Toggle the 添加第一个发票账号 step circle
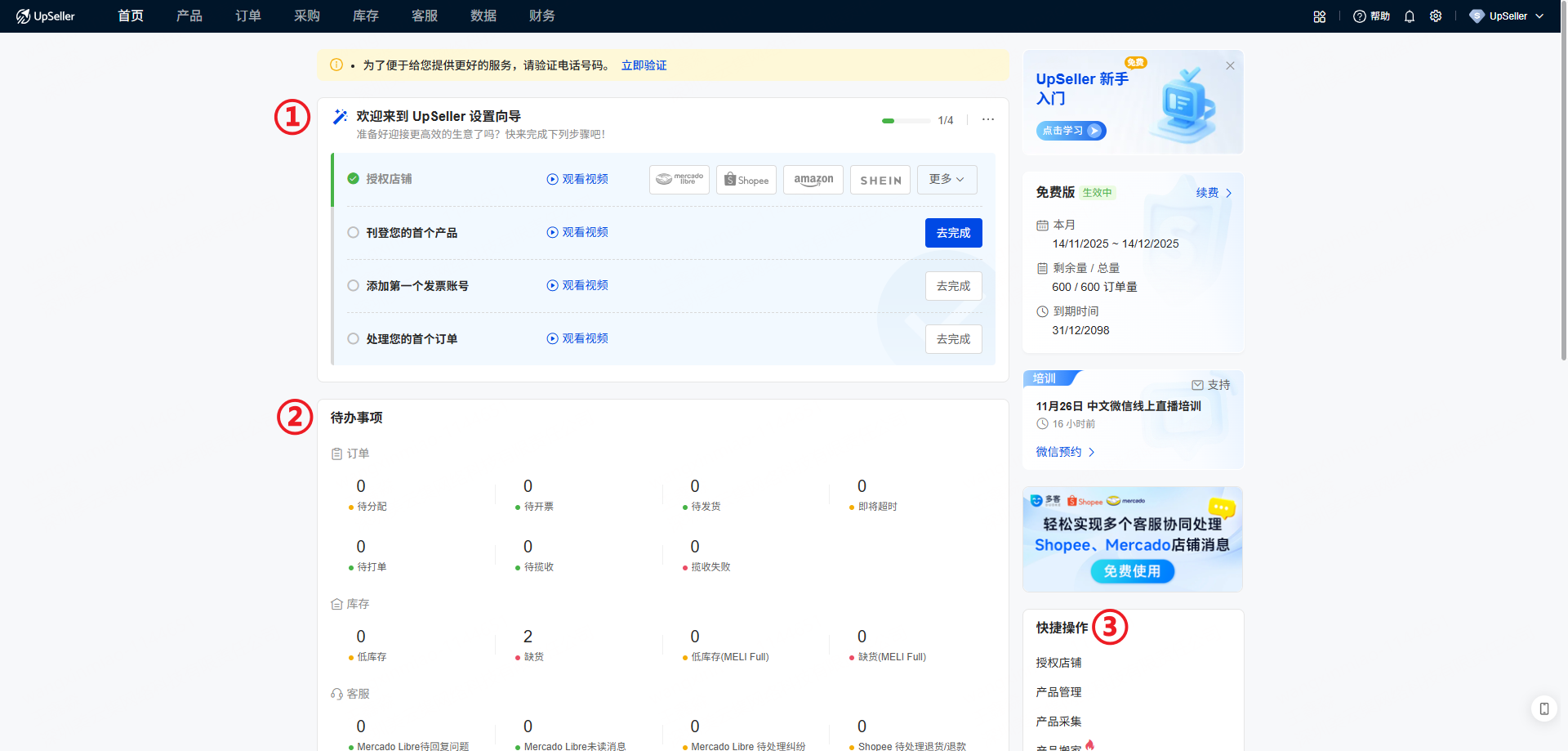 click(354, 286)
